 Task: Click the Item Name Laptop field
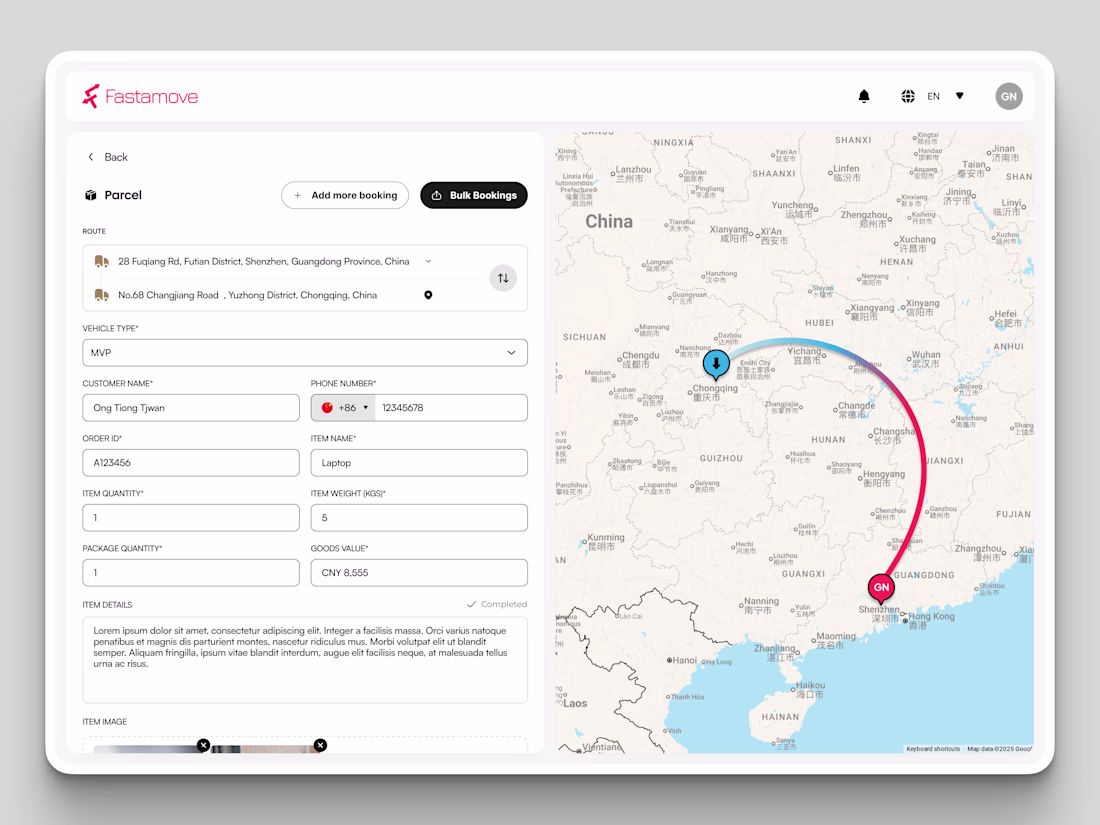coord(419,462)
